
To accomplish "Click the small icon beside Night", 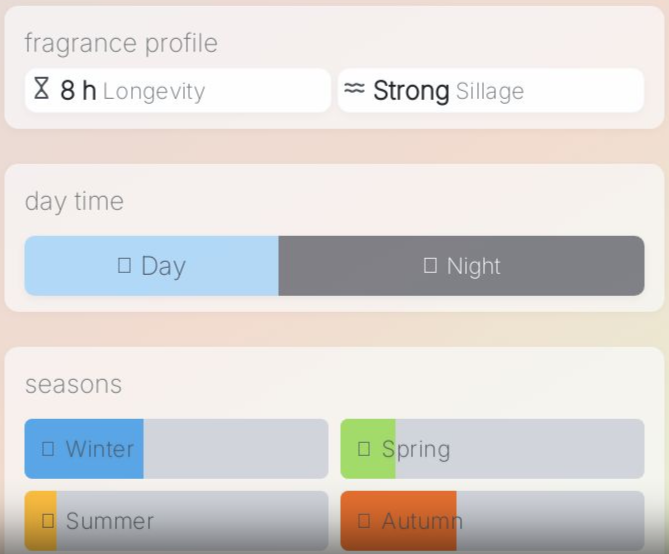I will click(430, 265).
